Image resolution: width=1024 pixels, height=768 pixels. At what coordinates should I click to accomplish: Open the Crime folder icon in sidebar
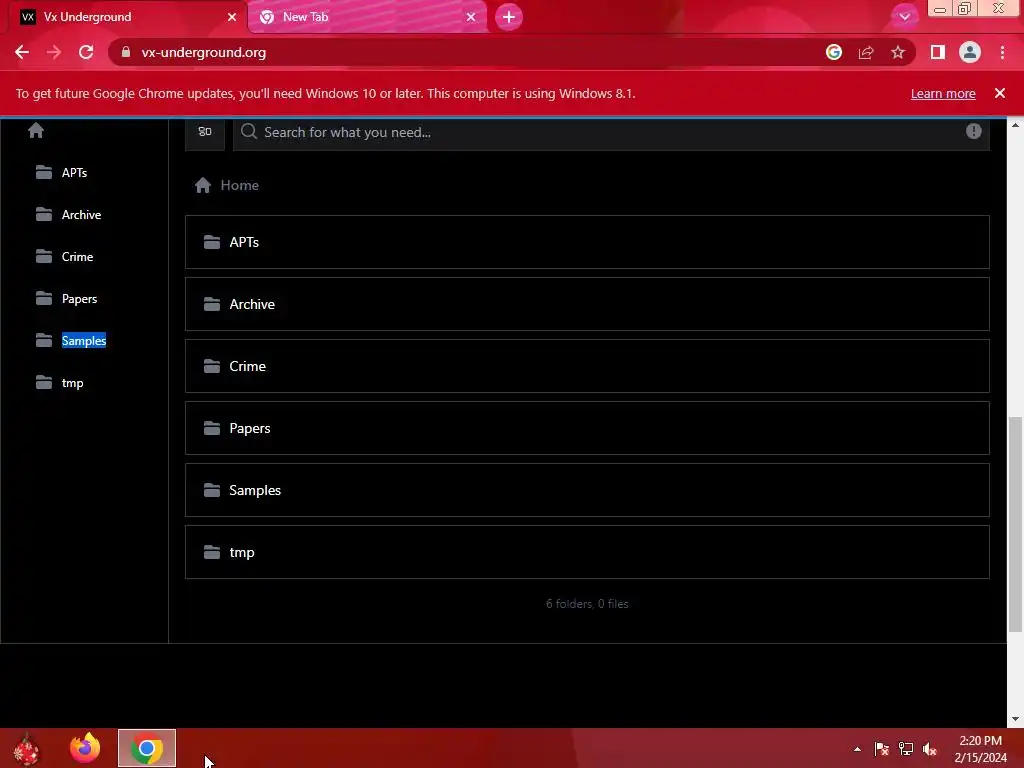coord(44,257)
